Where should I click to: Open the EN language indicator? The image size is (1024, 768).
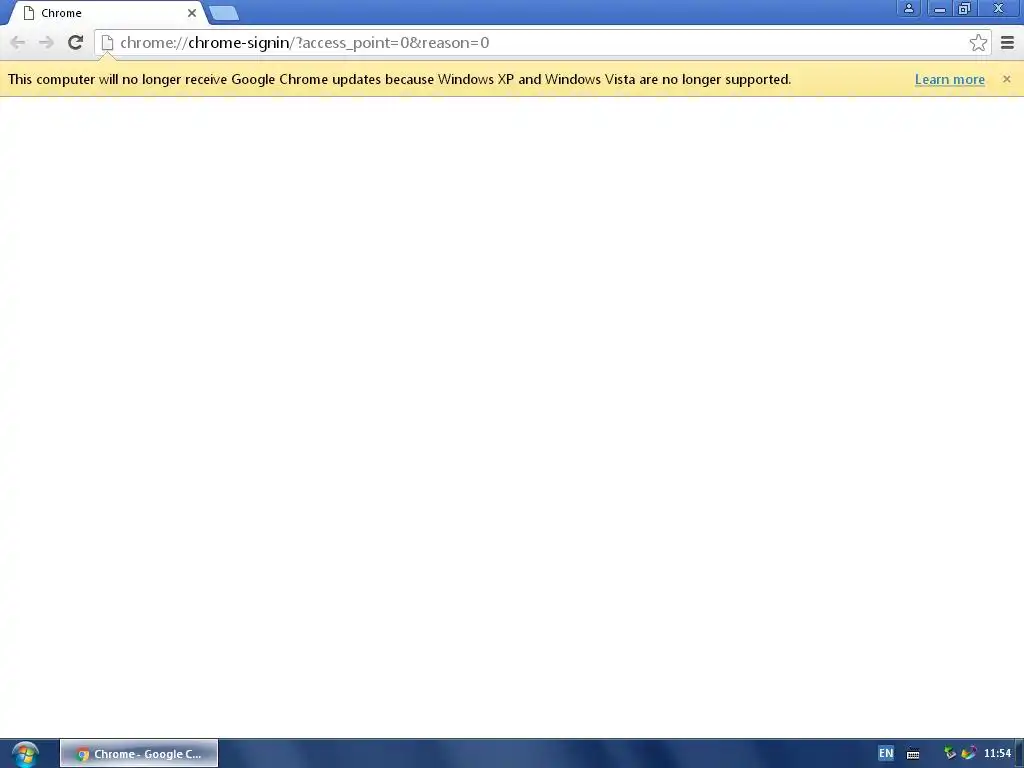point(886,753)
